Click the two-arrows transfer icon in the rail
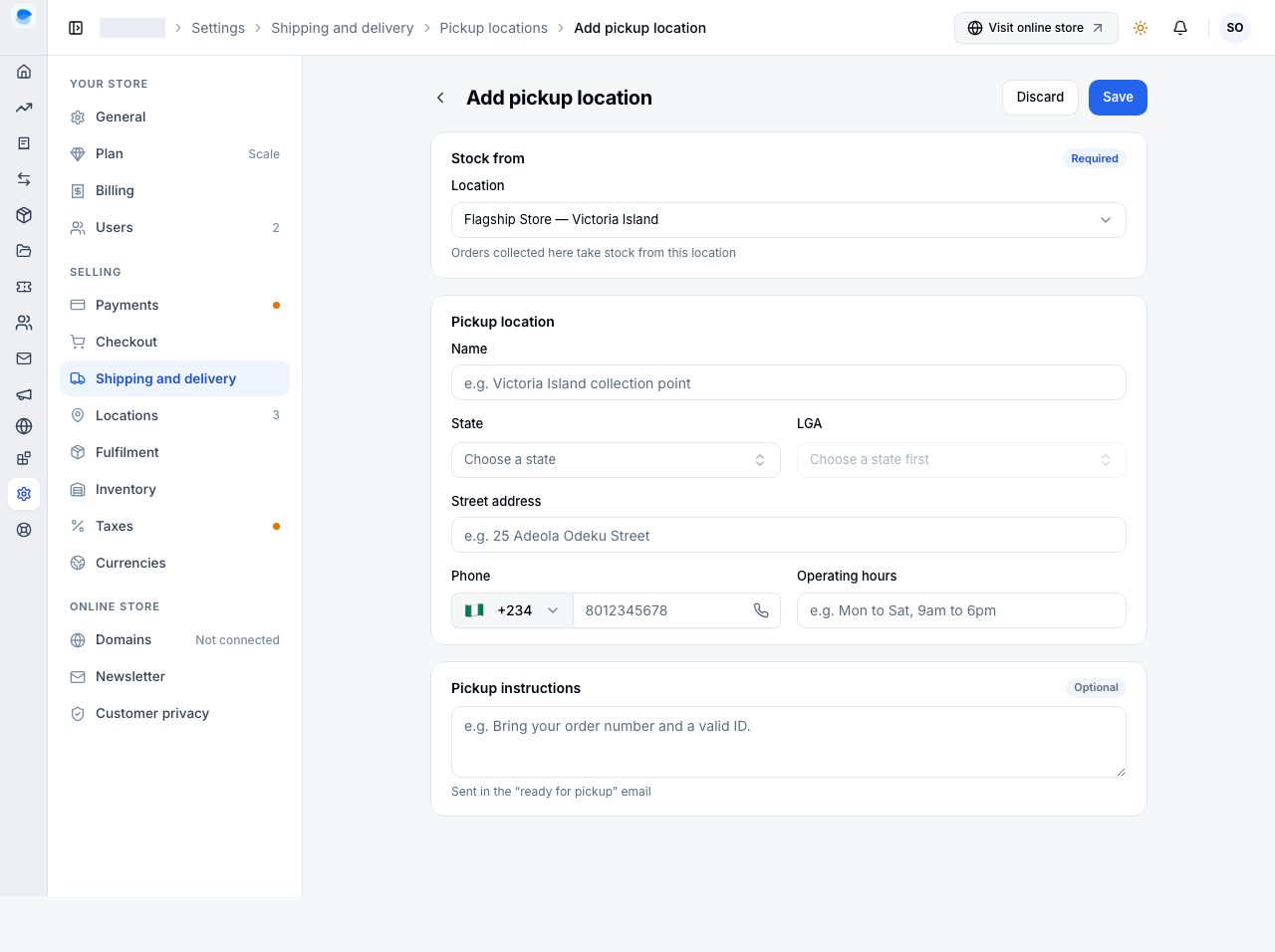1275x952 pixels. click(x=24, y=179)
